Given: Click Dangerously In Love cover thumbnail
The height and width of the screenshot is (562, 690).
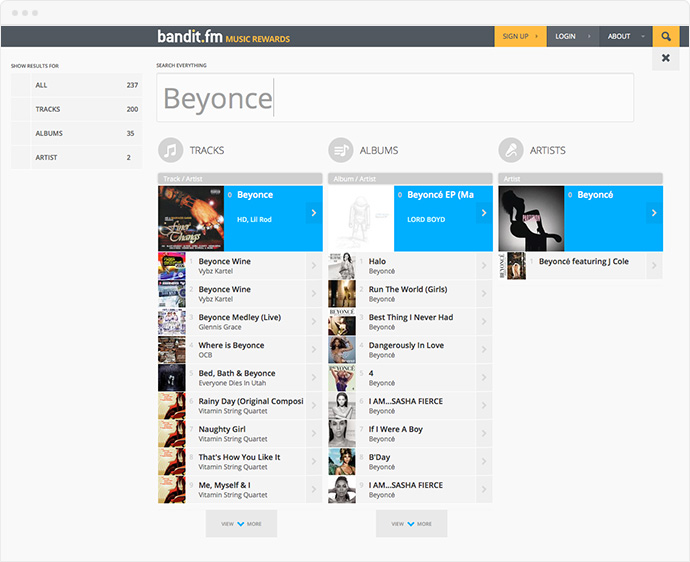Looking at the screenshot, I should [x=342, y=349].
